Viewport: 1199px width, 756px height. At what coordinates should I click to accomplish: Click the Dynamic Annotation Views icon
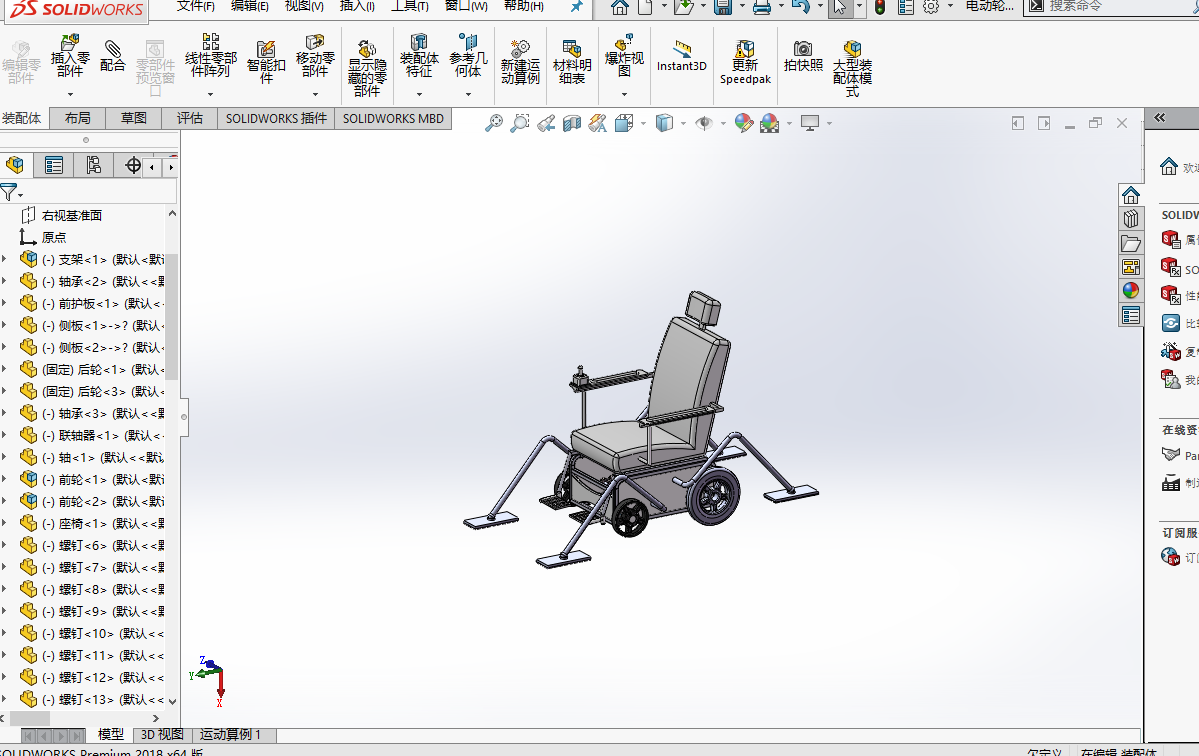(x=598, y=123)
